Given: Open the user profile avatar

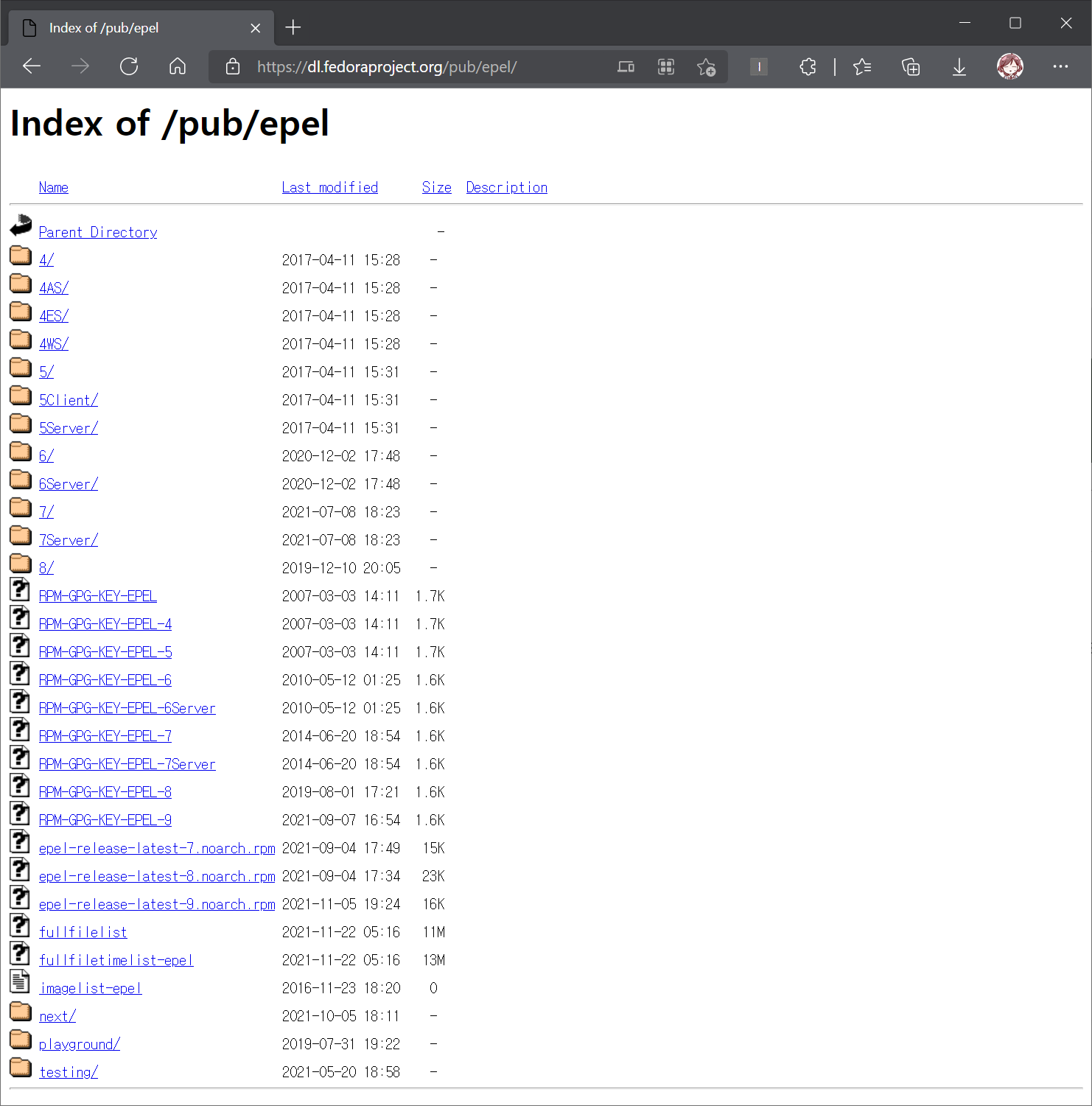Looking at the screenshot, I should (x=1010, y=66).
